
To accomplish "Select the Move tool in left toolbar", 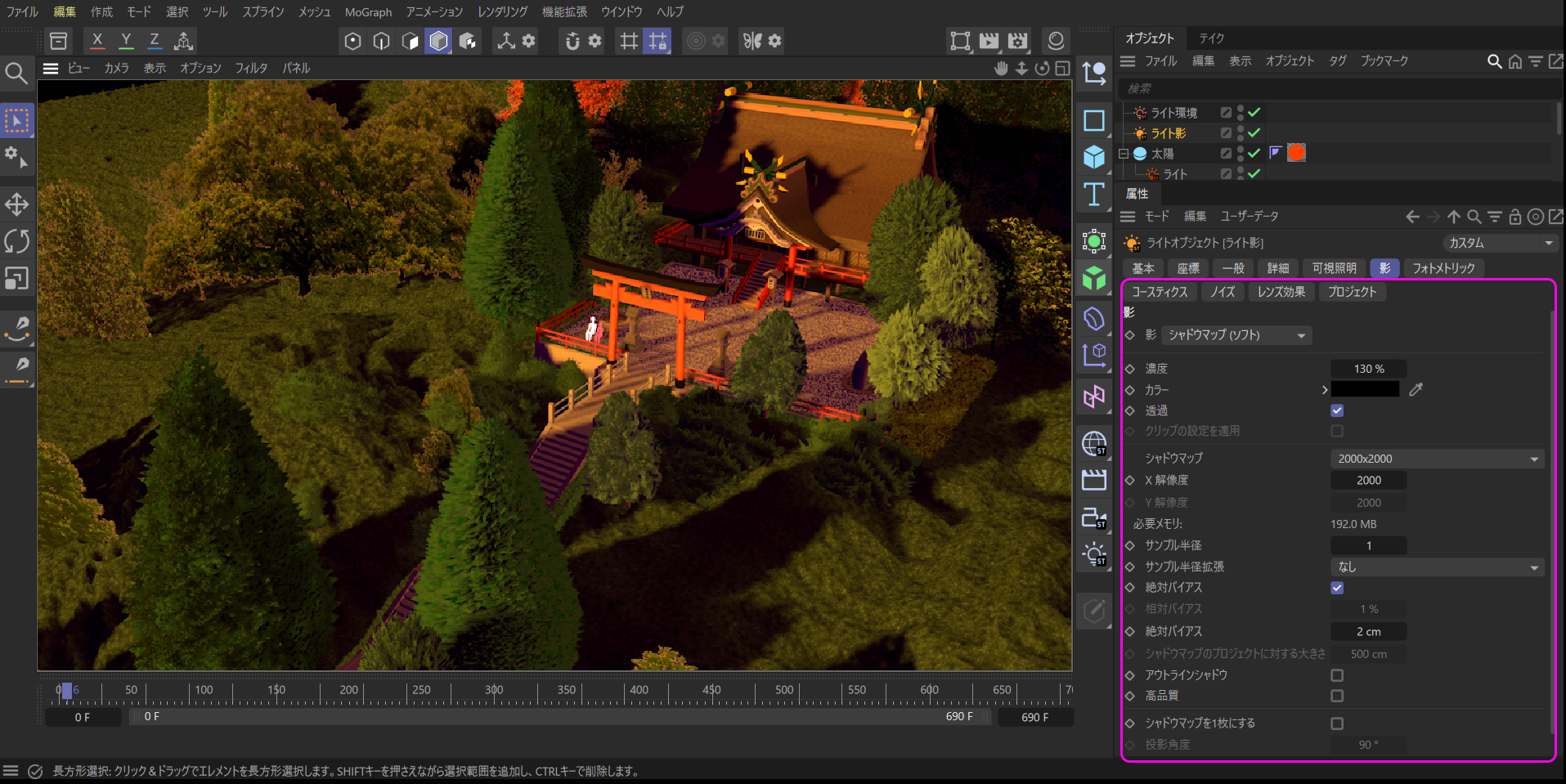I will (x=17, y=204).
